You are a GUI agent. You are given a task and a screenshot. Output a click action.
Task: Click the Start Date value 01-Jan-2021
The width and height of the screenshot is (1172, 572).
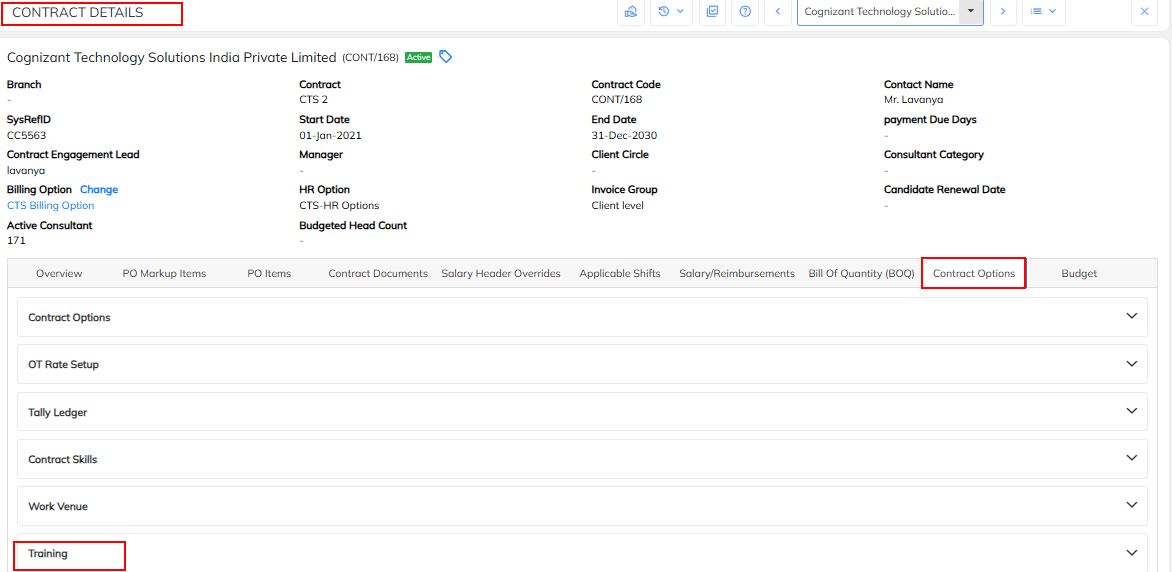pyautogui.click(x=330, y=135)
